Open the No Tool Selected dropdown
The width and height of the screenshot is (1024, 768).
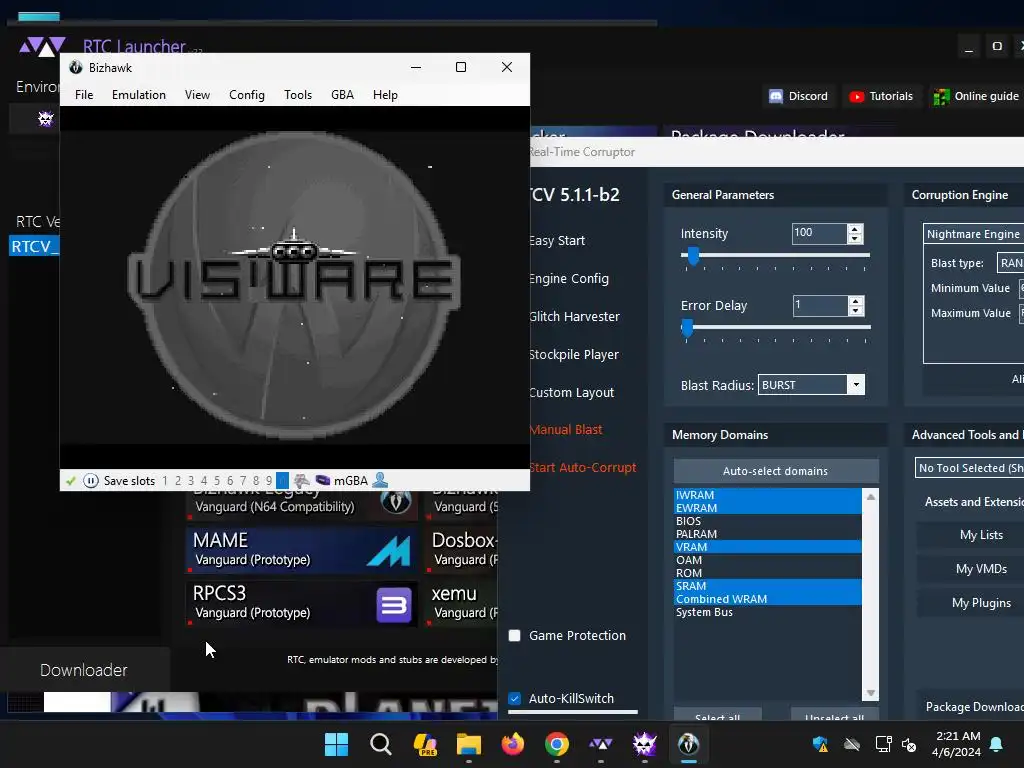coord(970,468)
